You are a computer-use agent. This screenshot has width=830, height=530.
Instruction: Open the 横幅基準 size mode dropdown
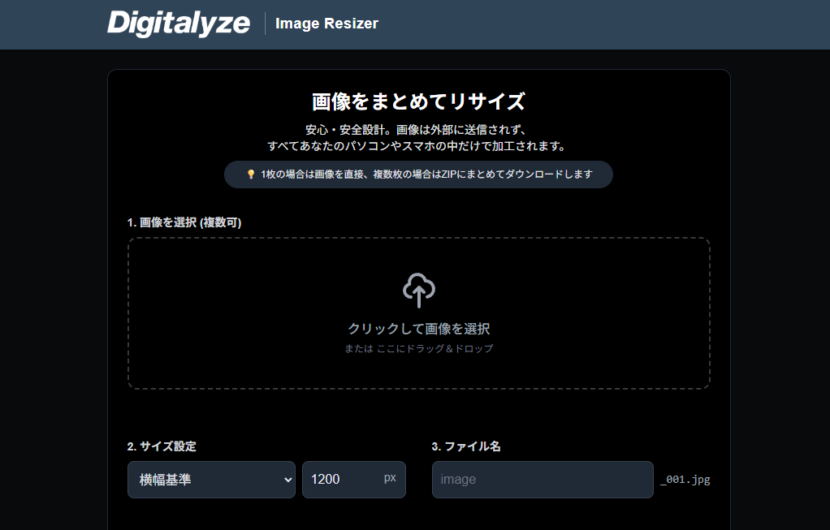tap(210, 479)
